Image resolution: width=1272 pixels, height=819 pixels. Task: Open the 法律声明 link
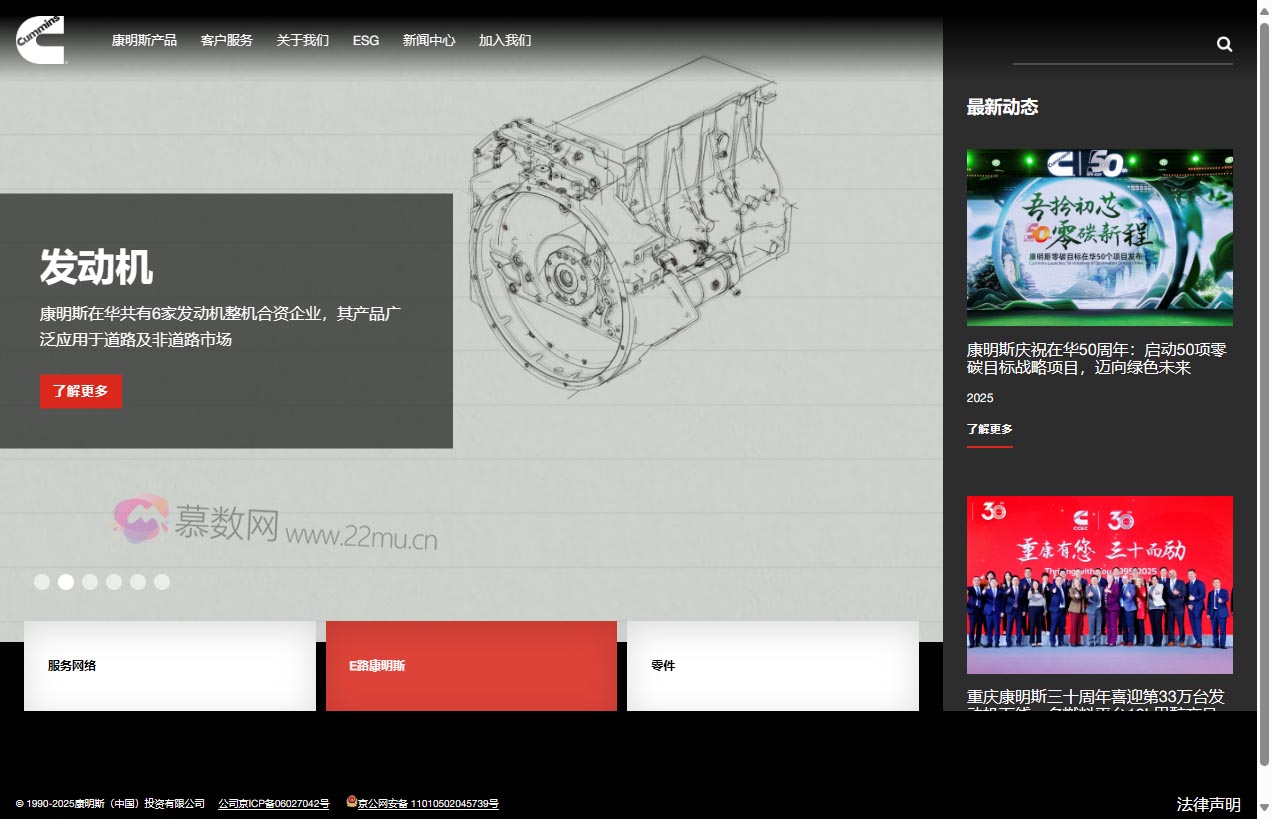1208,804
